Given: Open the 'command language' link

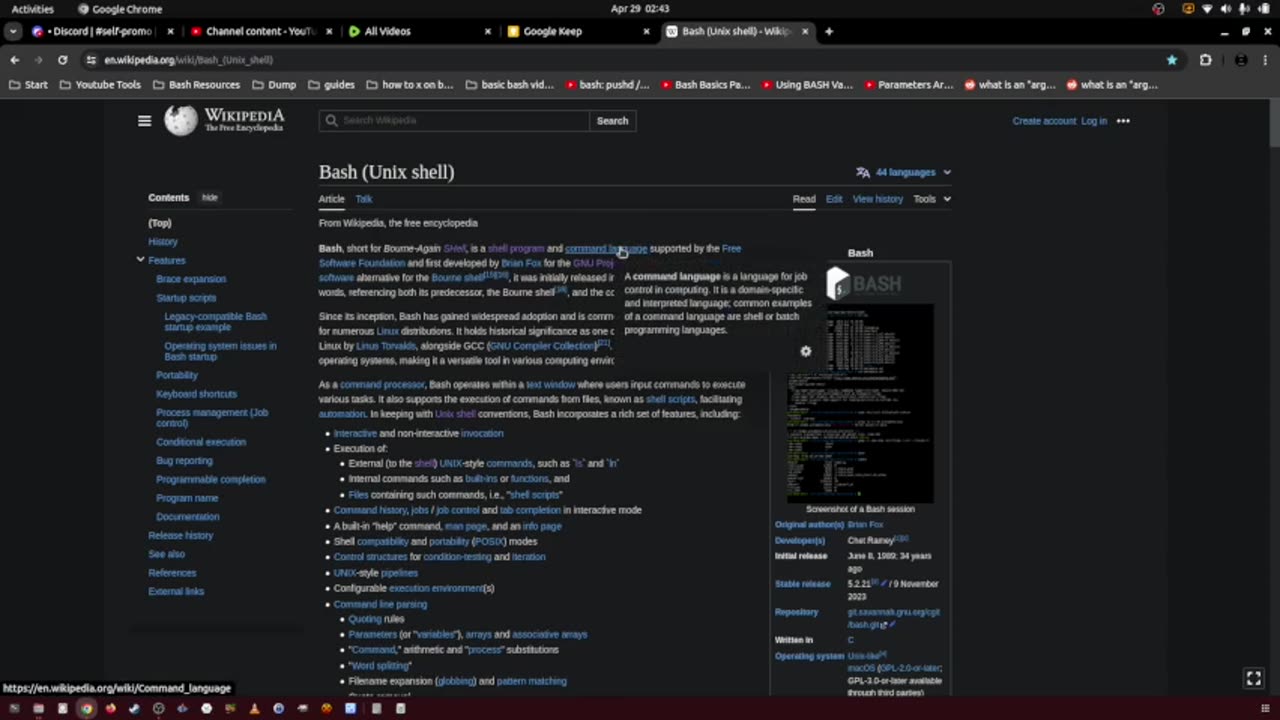Looking at the screenshot, I should coord(606,248).
